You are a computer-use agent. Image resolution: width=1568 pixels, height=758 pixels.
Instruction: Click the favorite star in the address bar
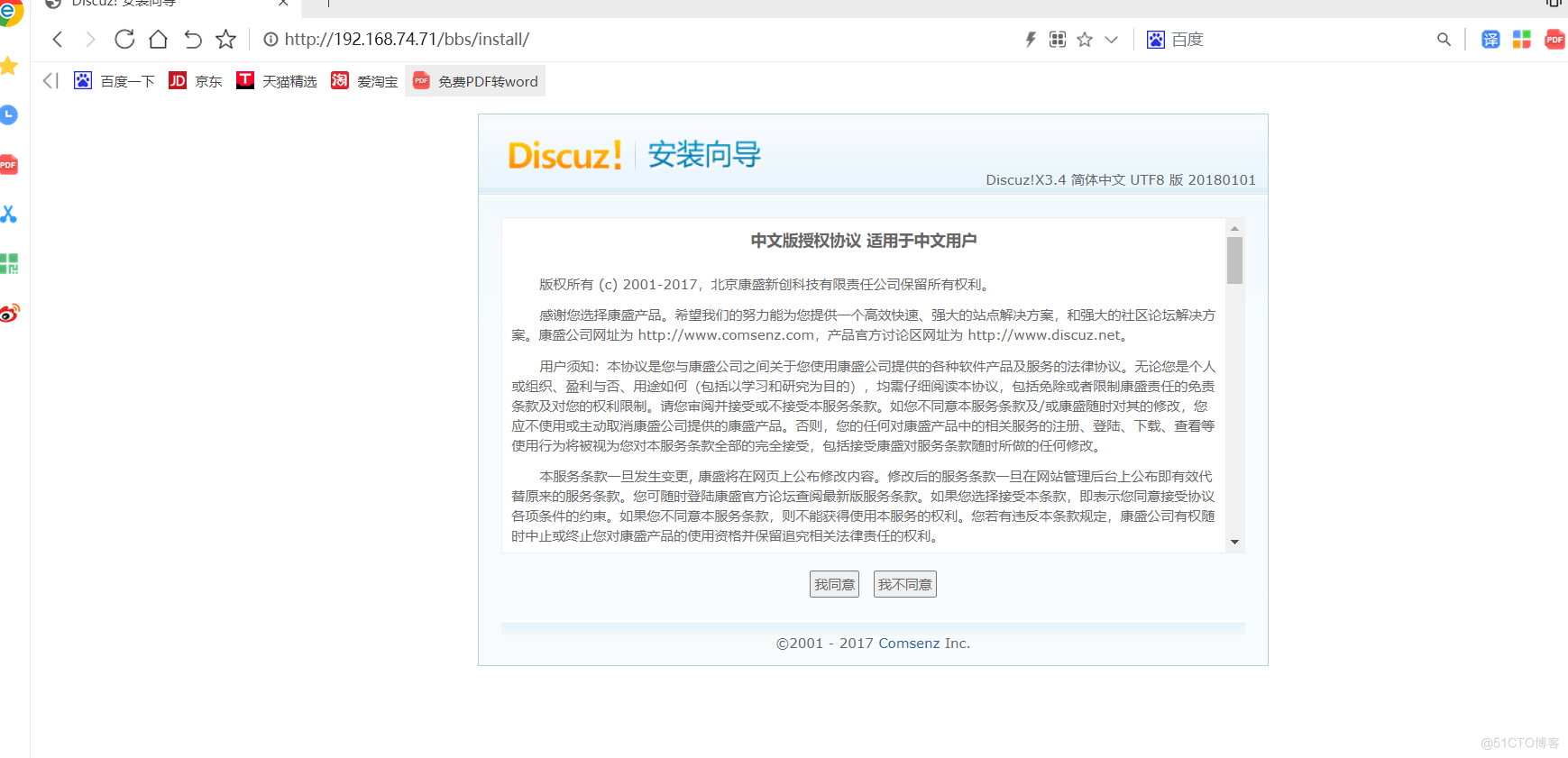(x=1085, y=39)
